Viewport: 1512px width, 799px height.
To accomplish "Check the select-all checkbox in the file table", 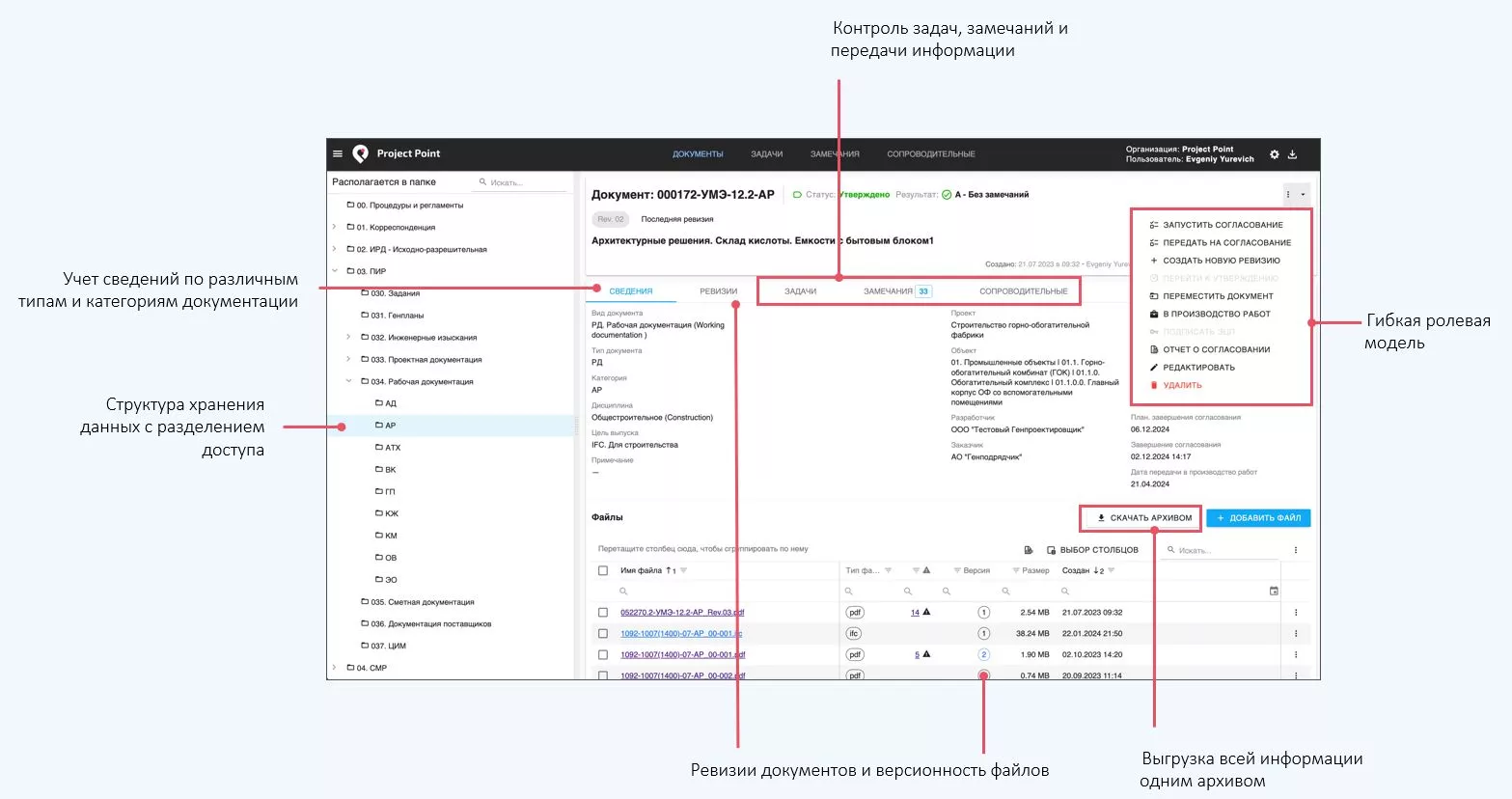I will click(x=603, y=569).
